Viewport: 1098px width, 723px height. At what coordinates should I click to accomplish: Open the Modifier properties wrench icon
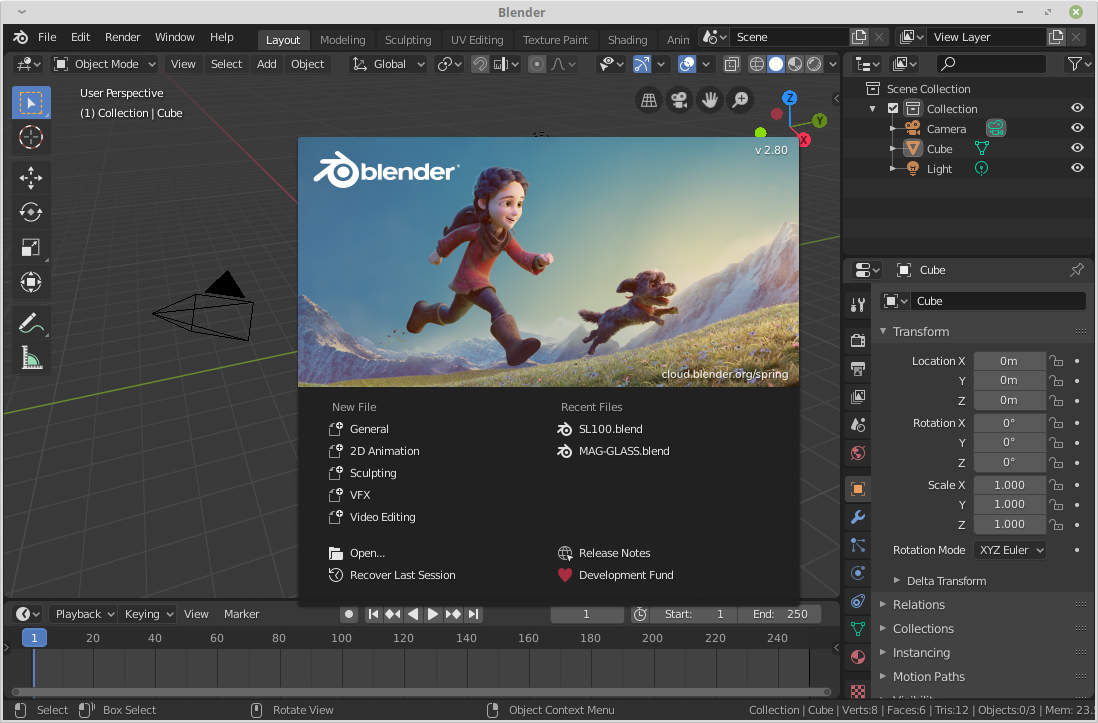[x=857, y=517]
